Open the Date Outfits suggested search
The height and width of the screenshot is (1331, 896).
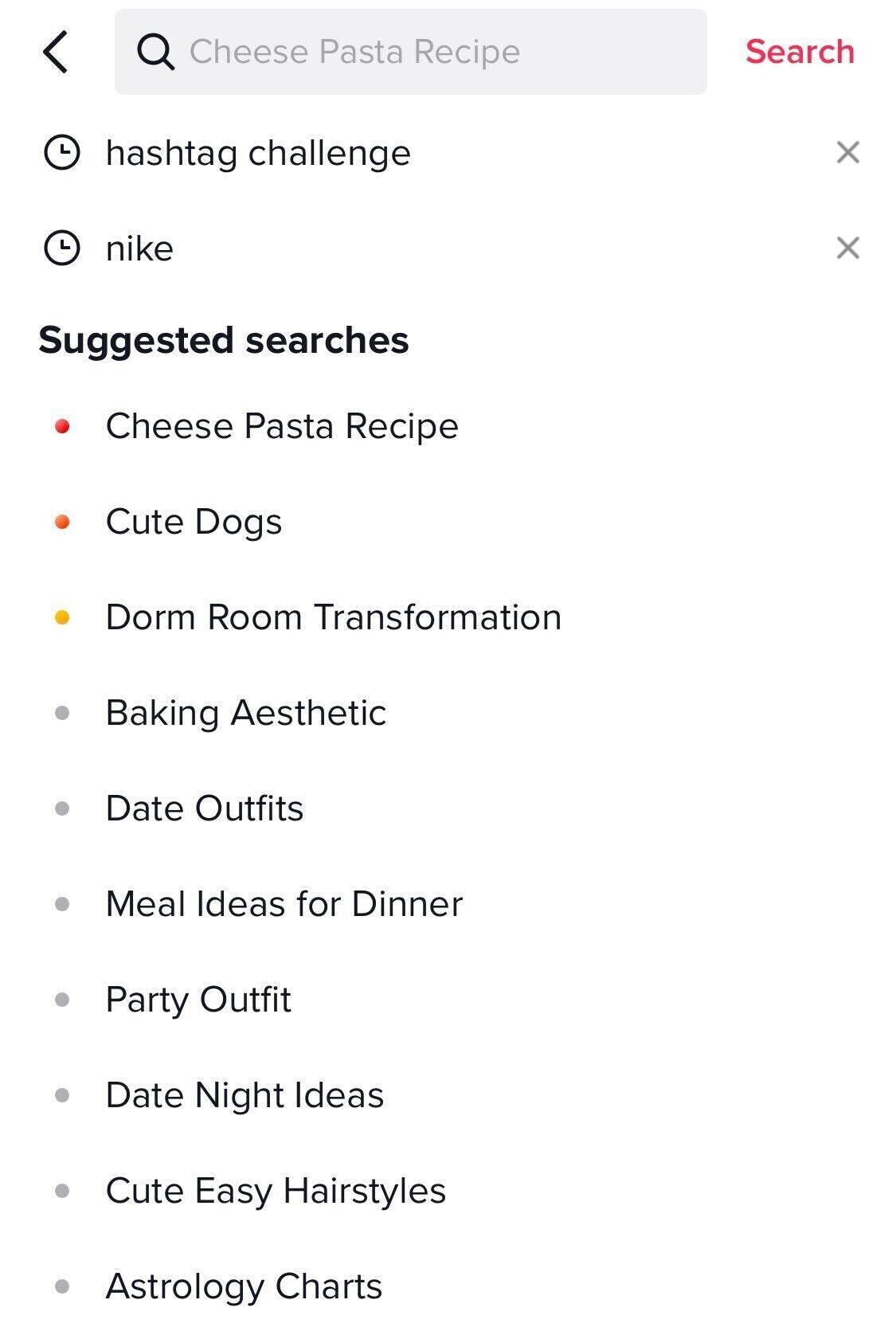[x=205, y=808]
